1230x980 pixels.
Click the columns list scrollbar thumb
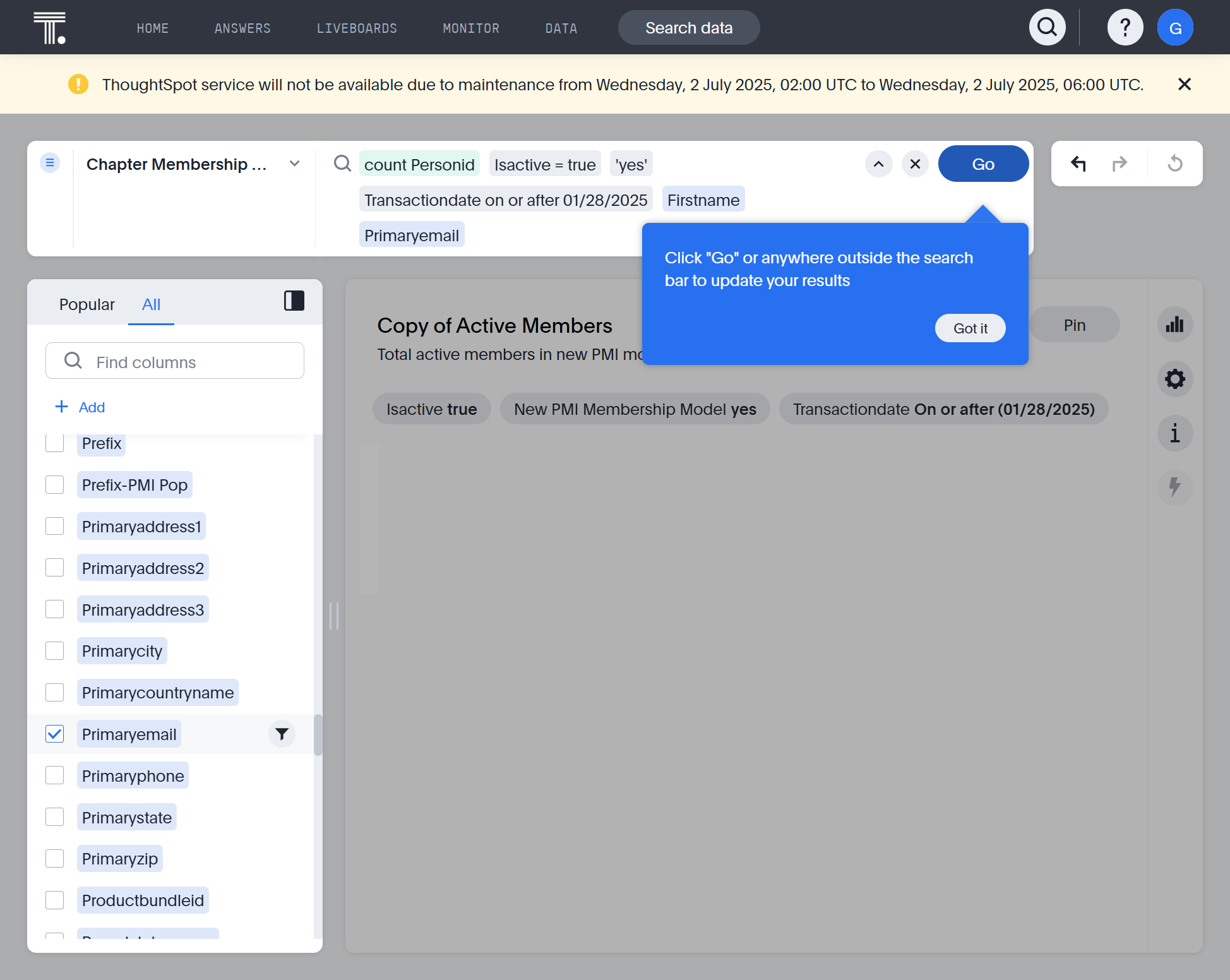tap(318, 734)
